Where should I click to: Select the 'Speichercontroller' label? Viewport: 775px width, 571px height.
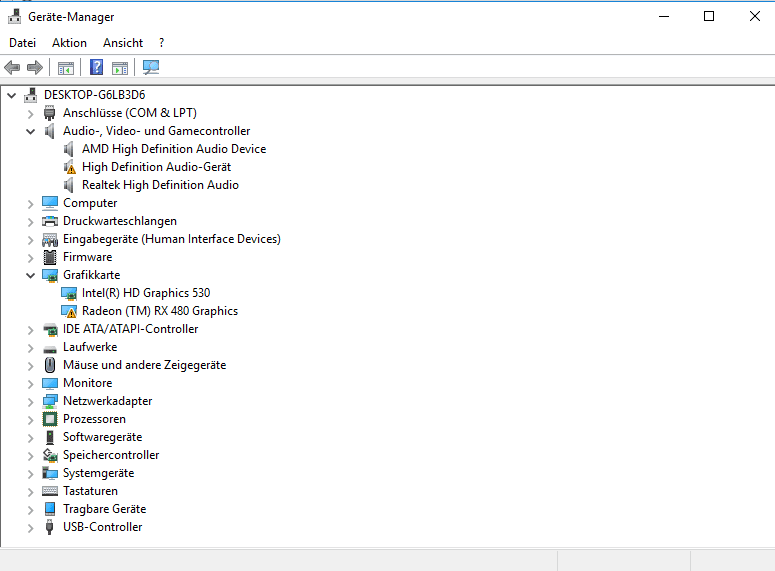click(111, 455)
